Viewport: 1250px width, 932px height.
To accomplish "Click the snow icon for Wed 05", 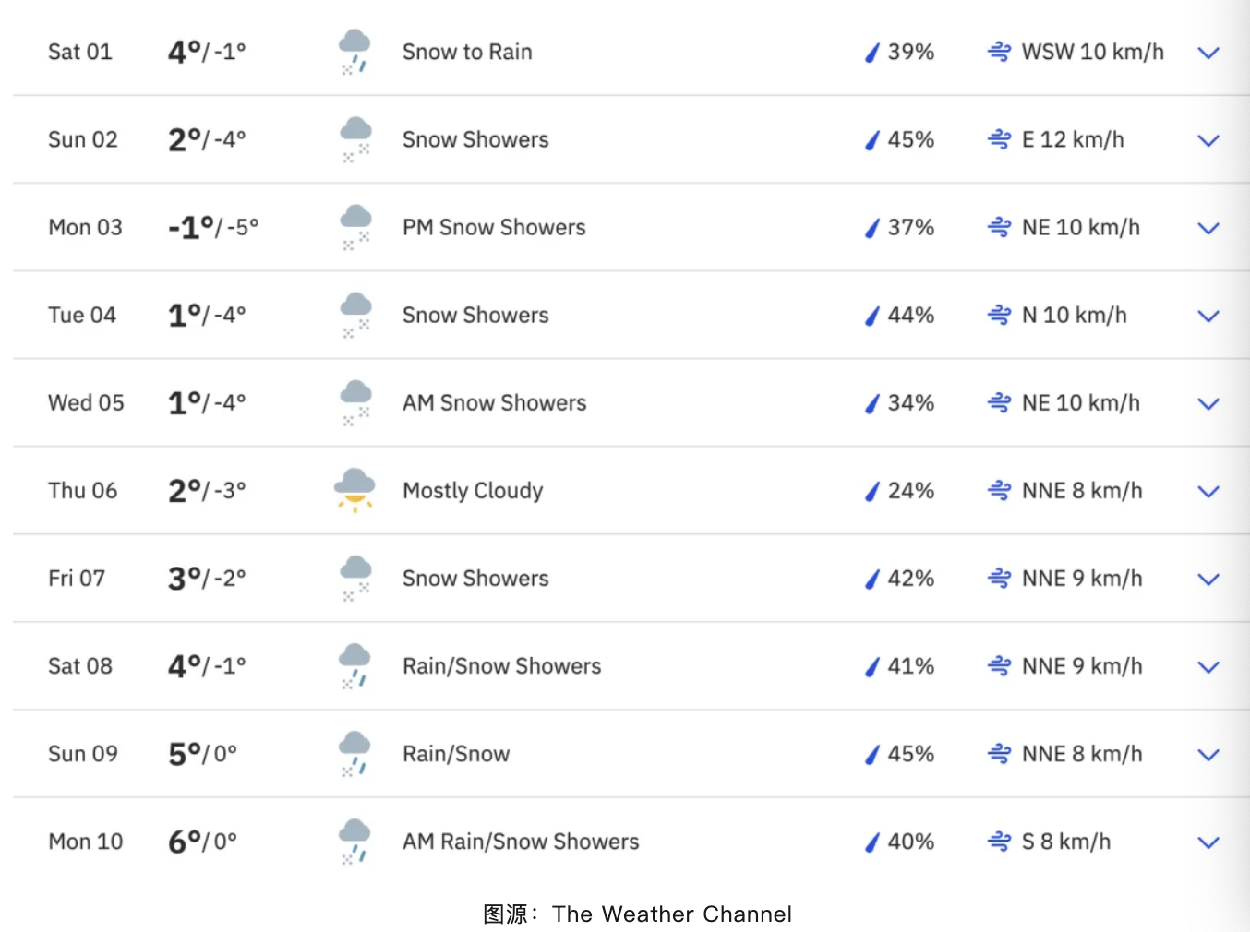I will (355, 403).
